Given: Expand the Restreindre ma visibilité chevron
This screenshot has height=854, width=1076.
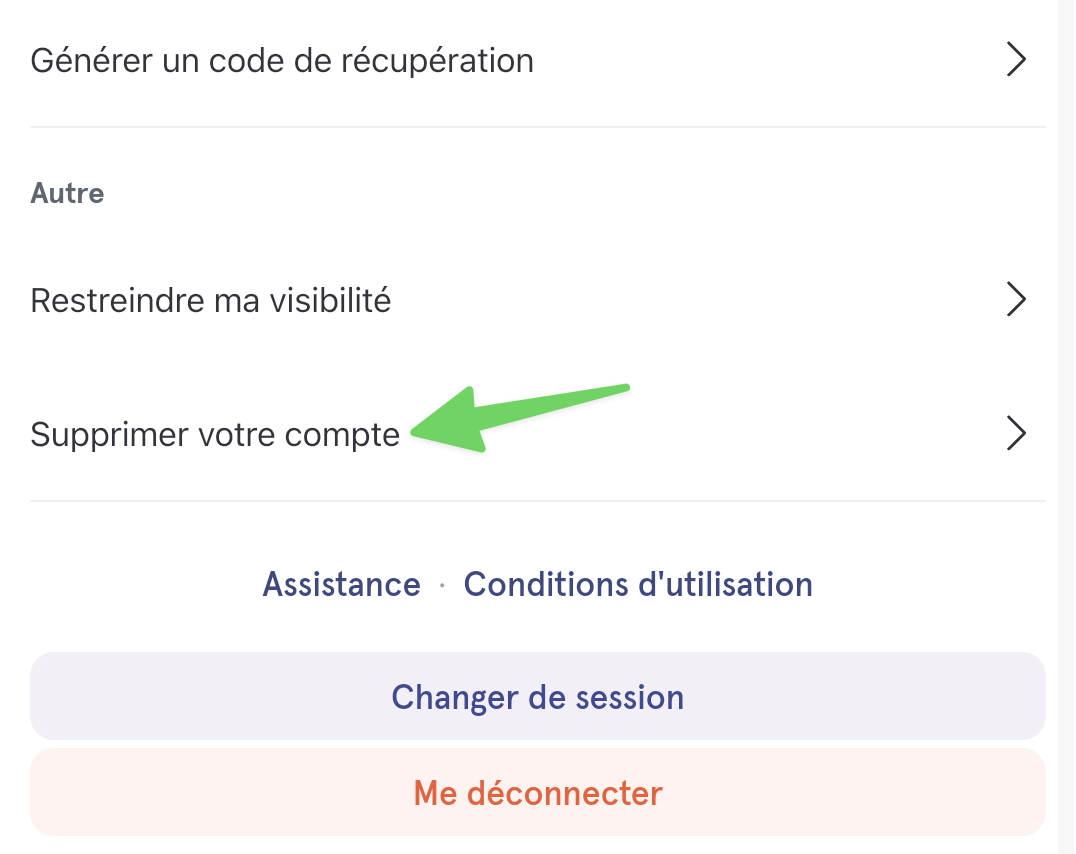Looking at the screenshot, I should tap(1016, 299).
